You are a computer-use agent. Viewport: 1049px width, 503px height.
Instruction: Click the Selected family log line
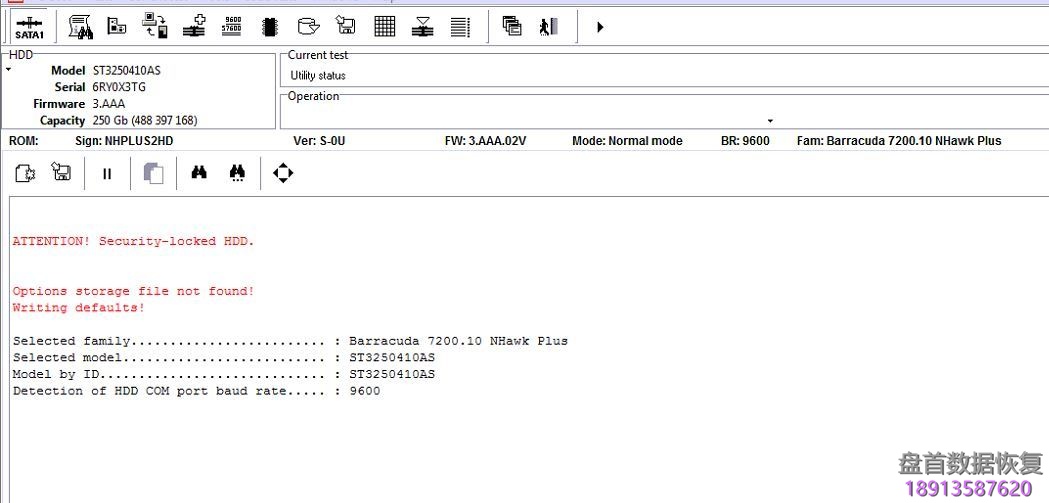(x=290, y=341)
